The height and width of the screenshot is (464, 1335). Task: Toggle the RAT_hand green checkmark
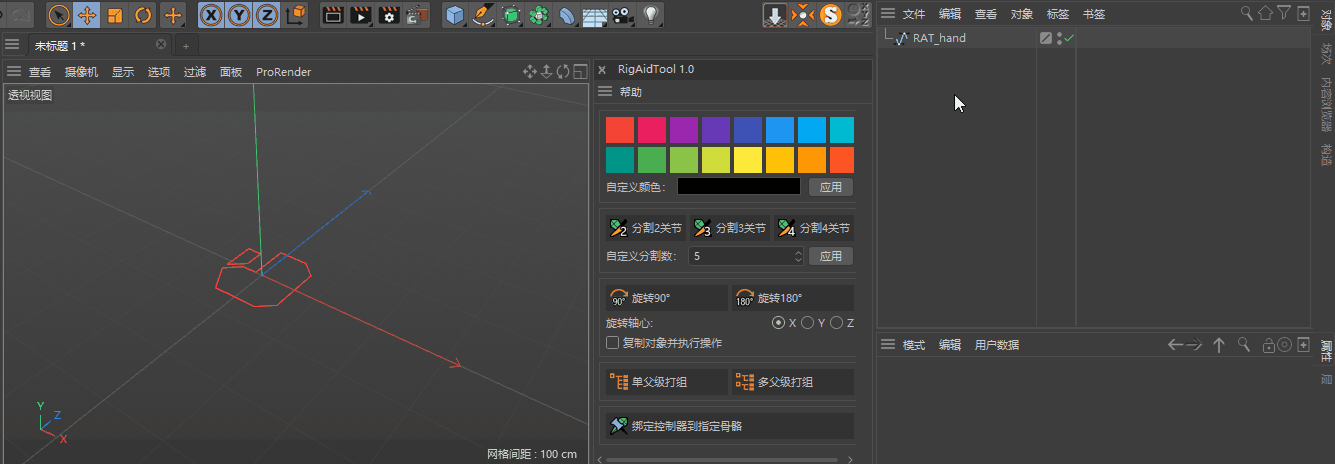[x=1069, y=38]
